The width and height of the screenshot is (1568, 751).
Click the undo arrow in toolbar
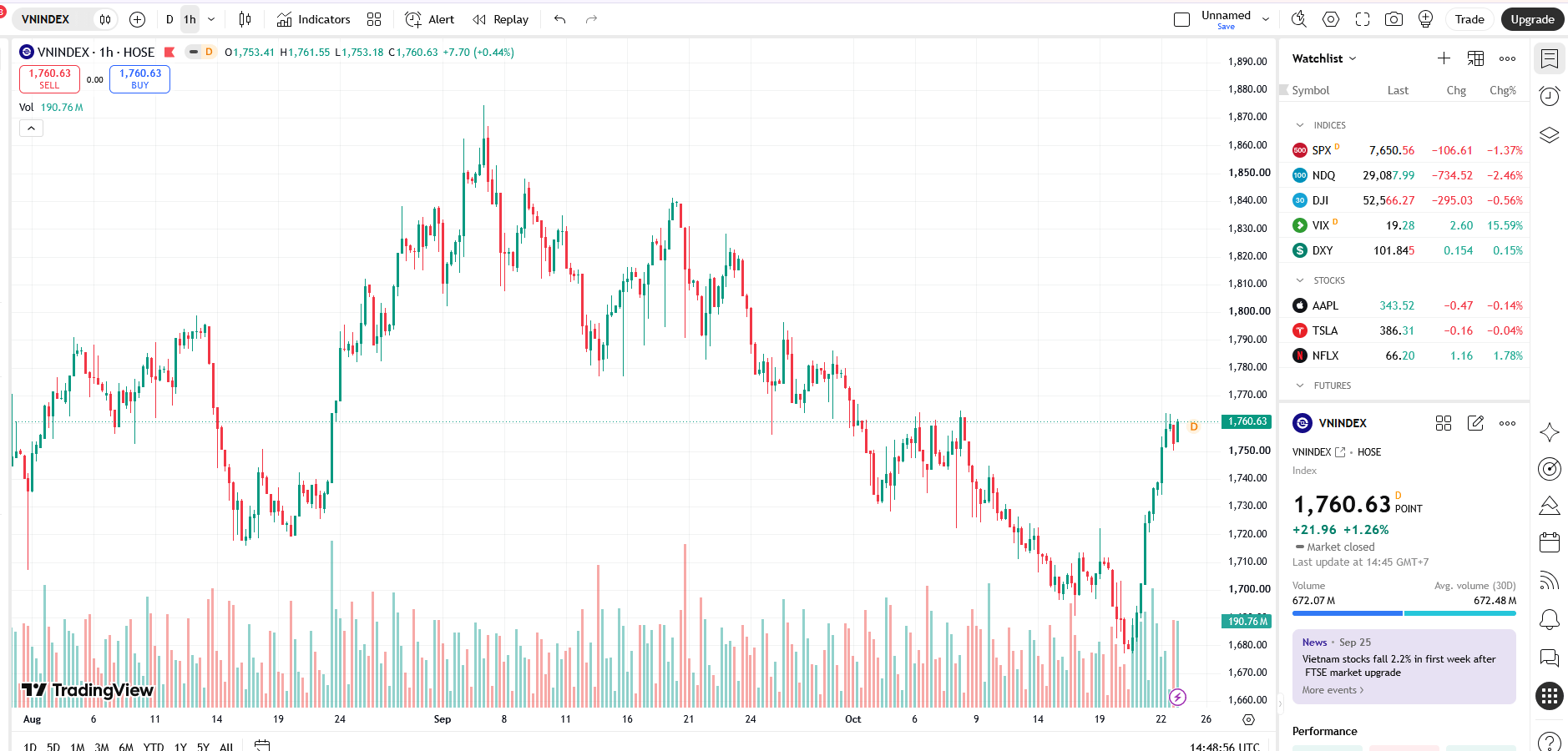click(x=560, y=19)
